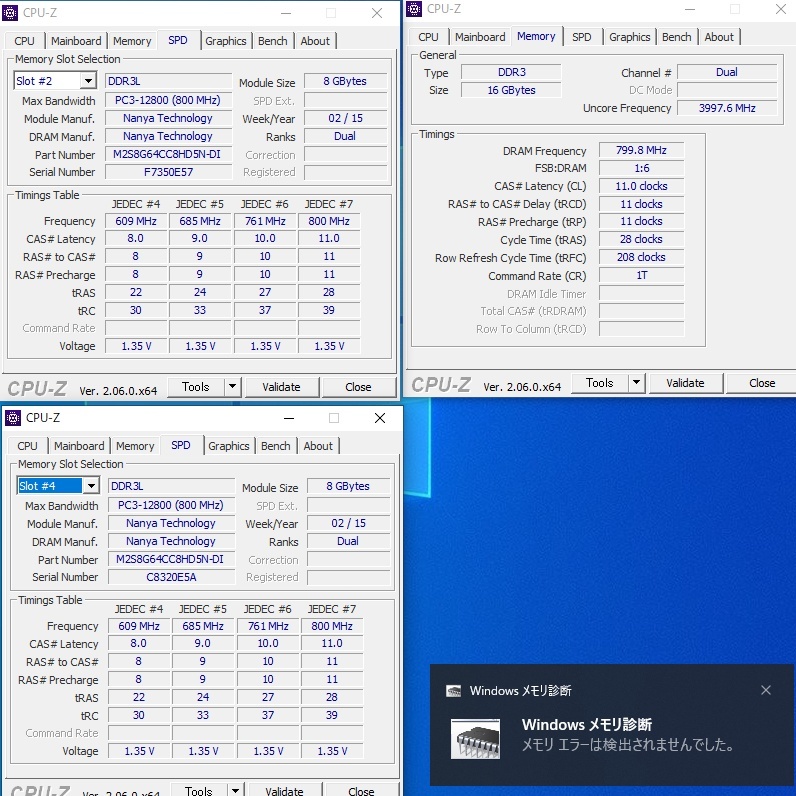The height and width of the screenshot is (796, 796).
Task: Click CAS# Latency 11.0 clocks value
Action: pyautogui.click(x=642, y=186)
